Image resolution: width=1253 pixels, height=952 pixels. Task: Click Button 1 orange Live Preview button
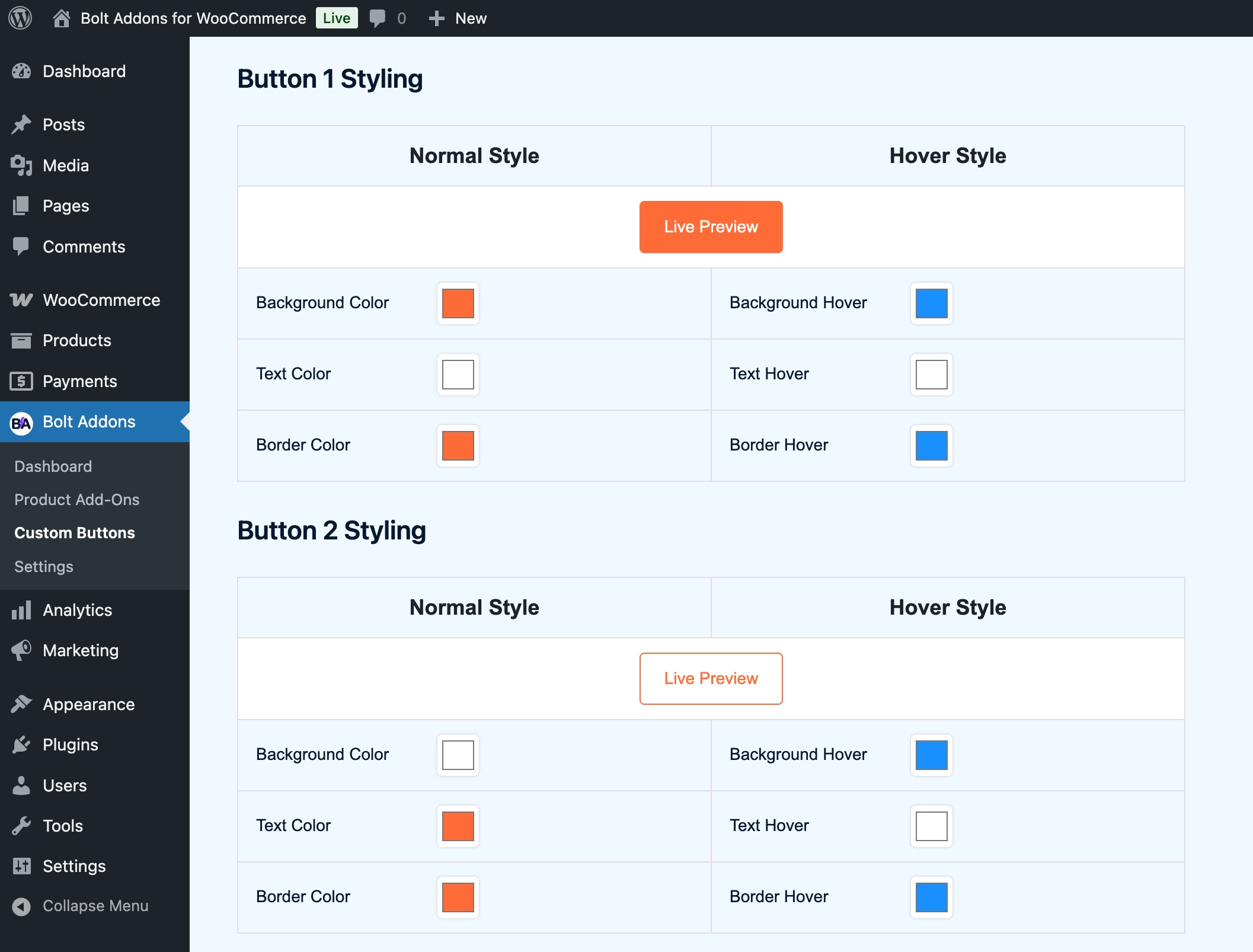(x=711, y=227)
